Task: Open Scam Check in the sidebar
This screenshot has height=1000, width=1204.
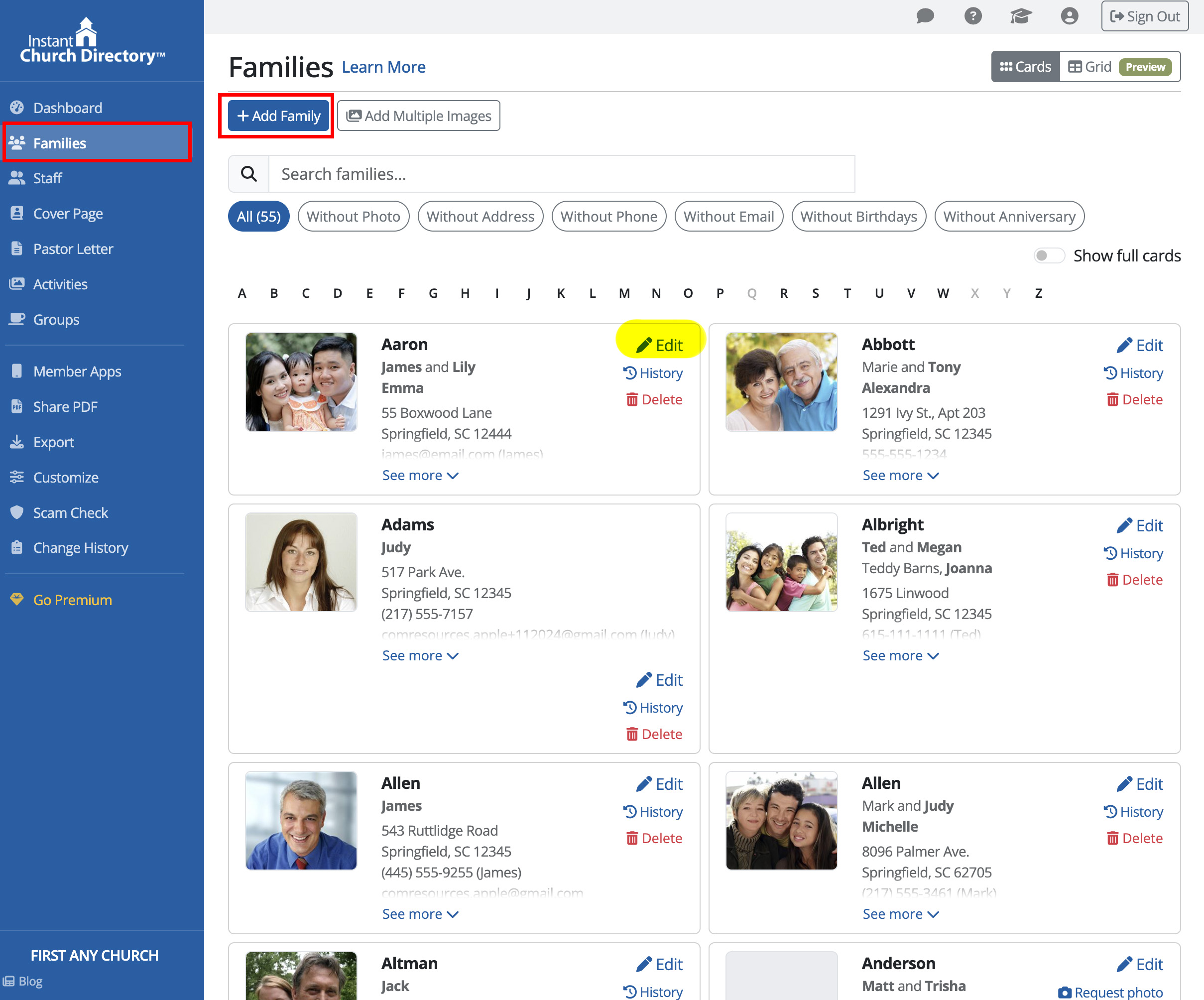Action: pos(71,512)
